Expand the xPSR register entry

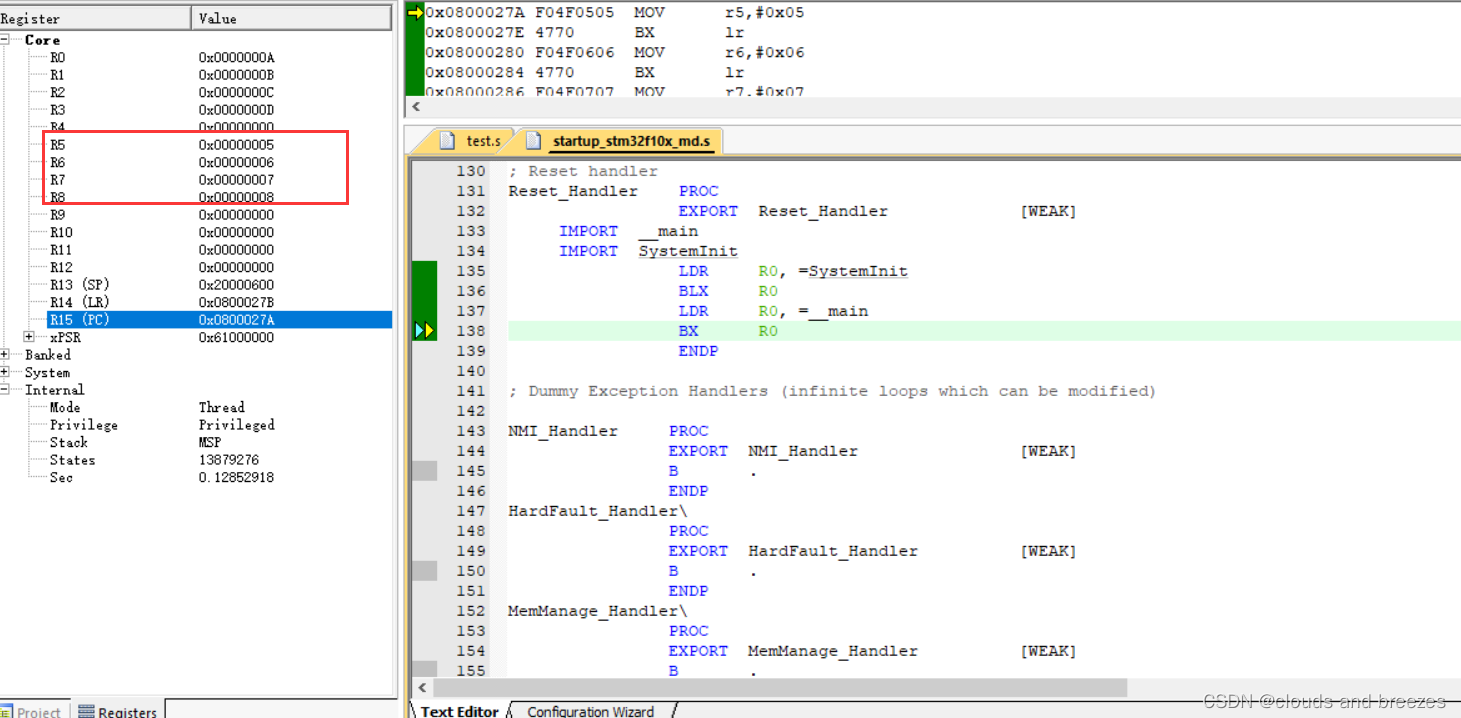click(x=29, y=337)
